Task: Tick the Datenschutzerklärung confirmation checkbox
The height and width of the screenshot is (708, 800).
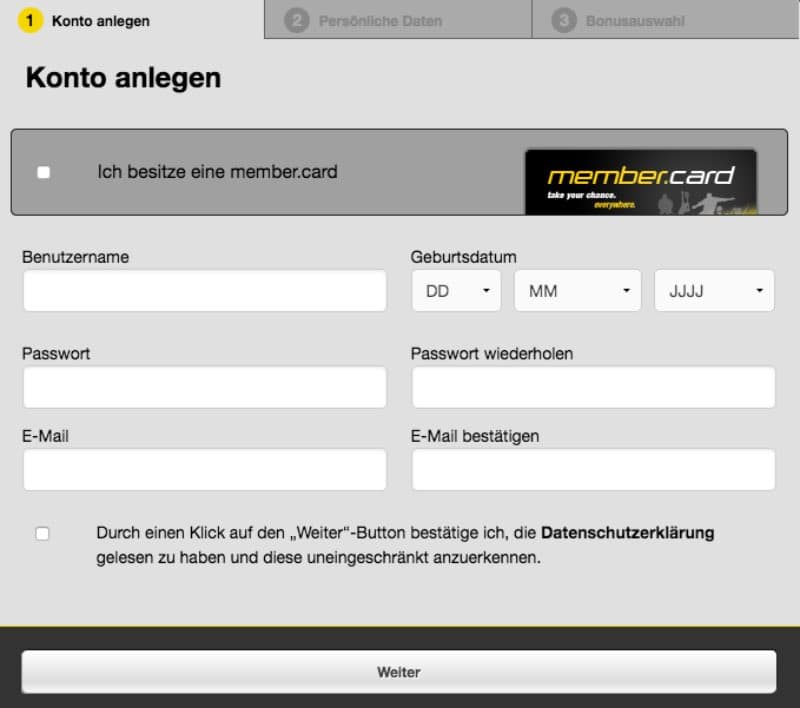Action: tap(42, 534)
